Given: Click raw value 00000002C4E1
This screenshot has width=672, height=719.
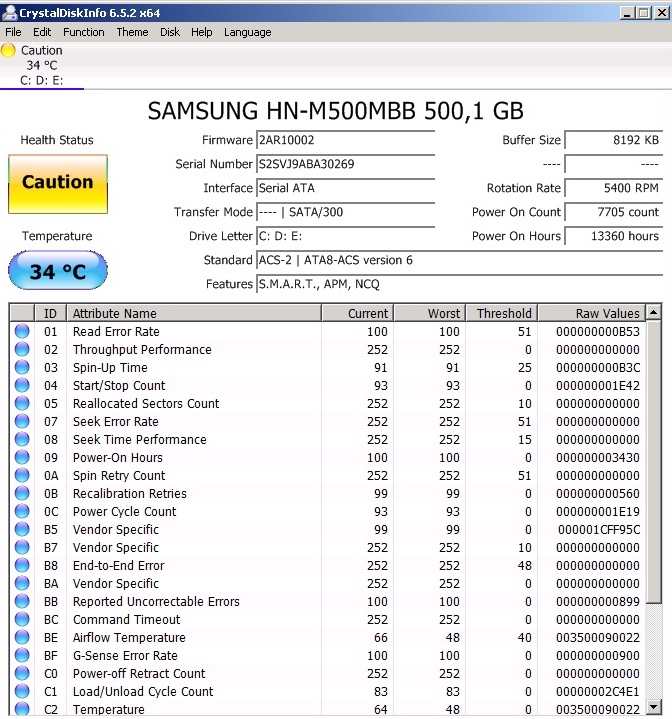Looking at the screenshot, I should [598, 691].
